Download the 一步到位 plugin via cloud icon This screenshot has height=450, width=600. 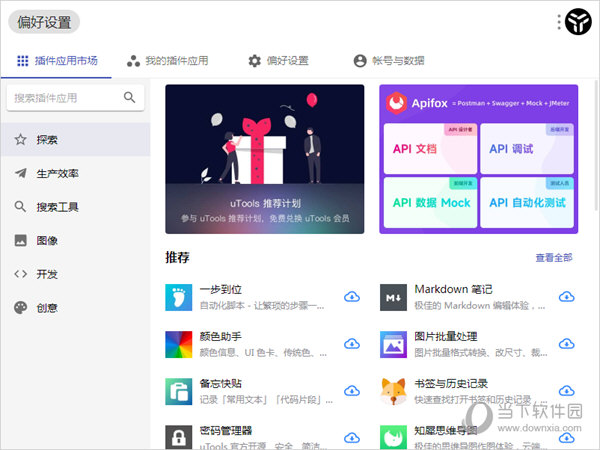(351, 297)
